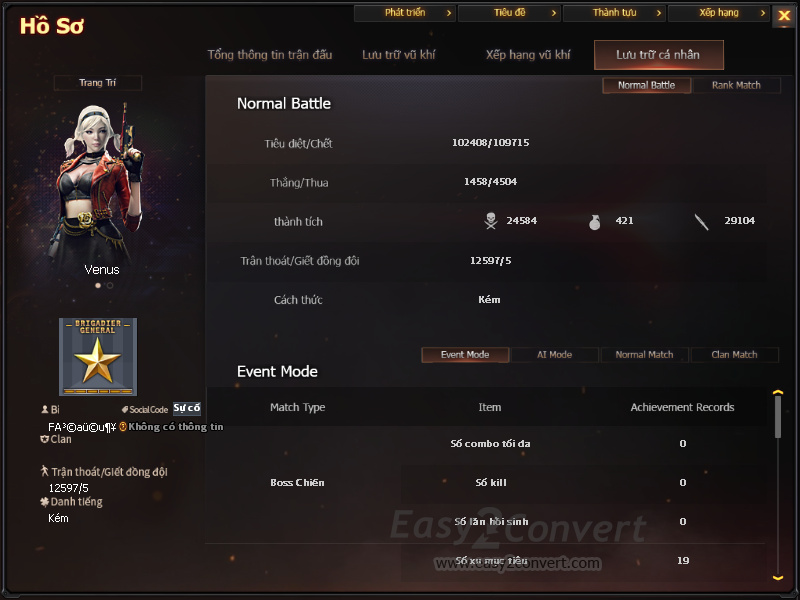Select the second character page dot
800x600 pixels.
click(x=110, y=286)
